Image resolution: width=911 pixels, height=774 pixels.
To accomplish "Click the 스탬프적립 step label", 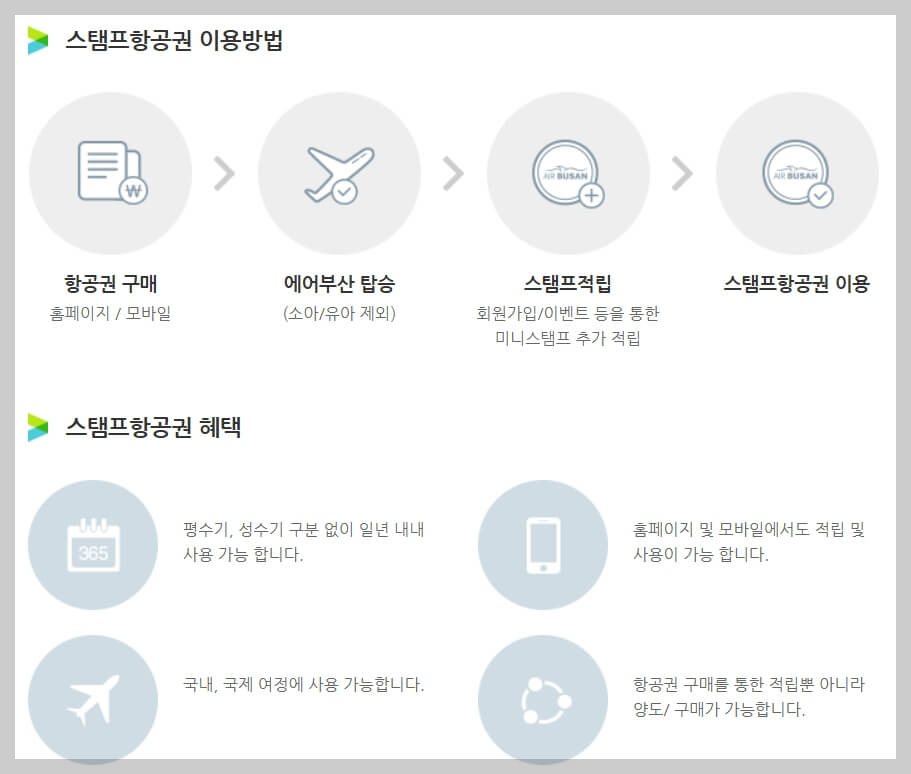I will click(x=568, y=283).
